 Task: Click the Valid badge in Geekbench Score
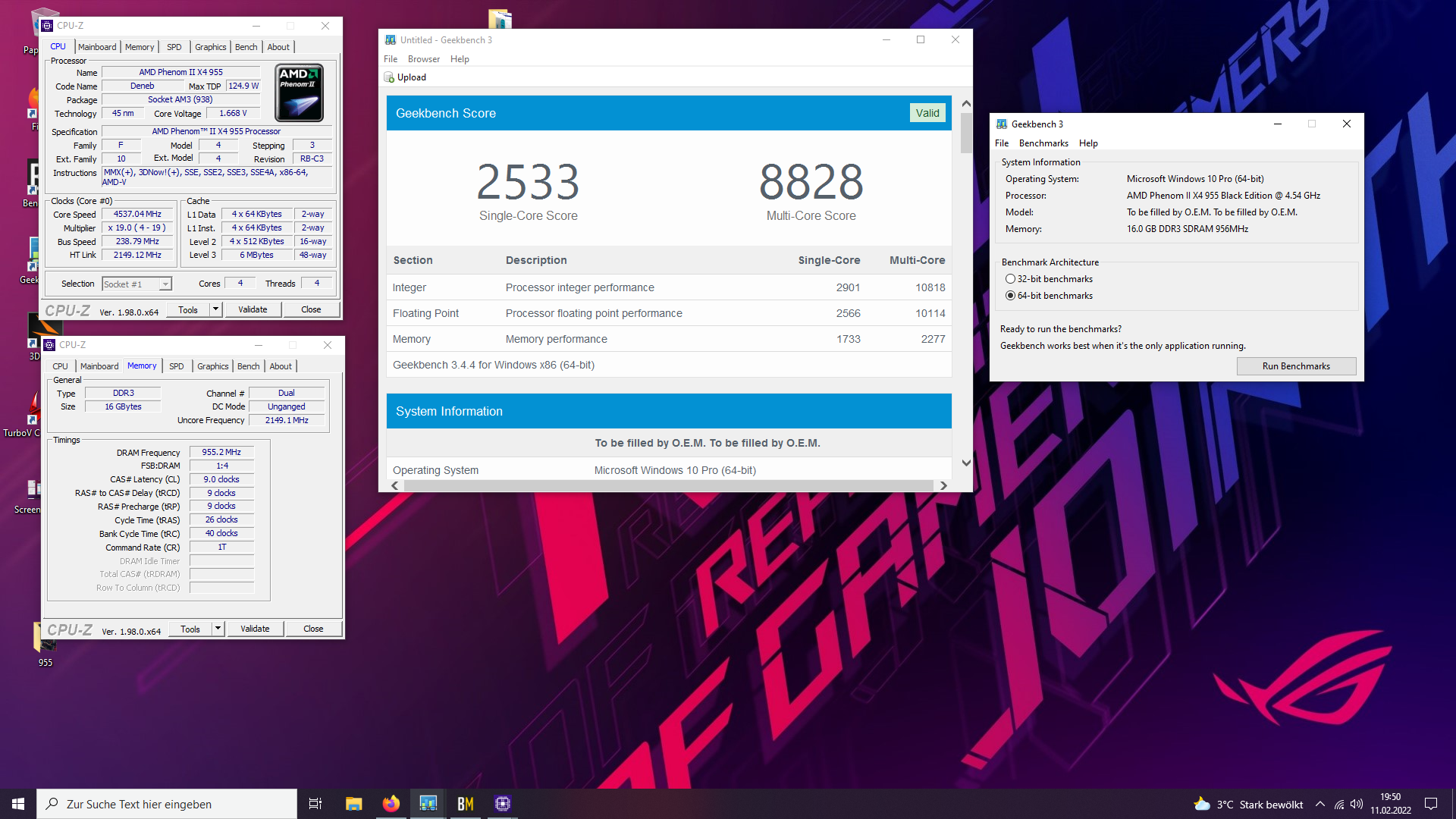[927, 113]
